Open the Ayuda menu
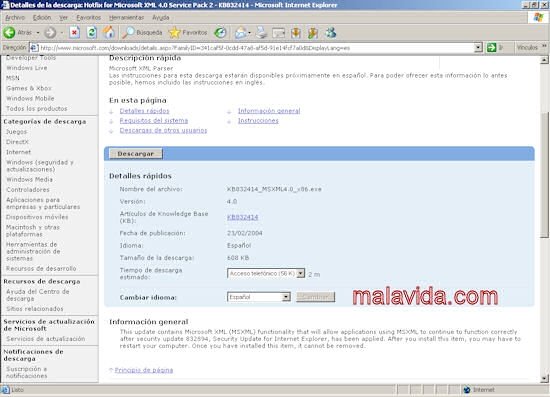The width and height of the screenshot is (550, 397). [x=161, y=17]
